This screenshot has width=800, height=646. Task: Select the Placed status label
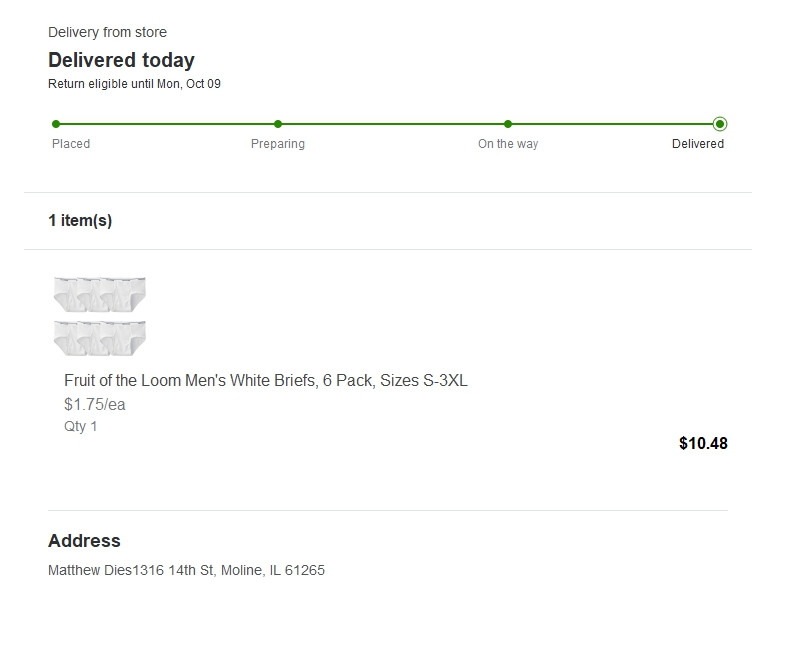pyautogui.click(x=71, y=144)
